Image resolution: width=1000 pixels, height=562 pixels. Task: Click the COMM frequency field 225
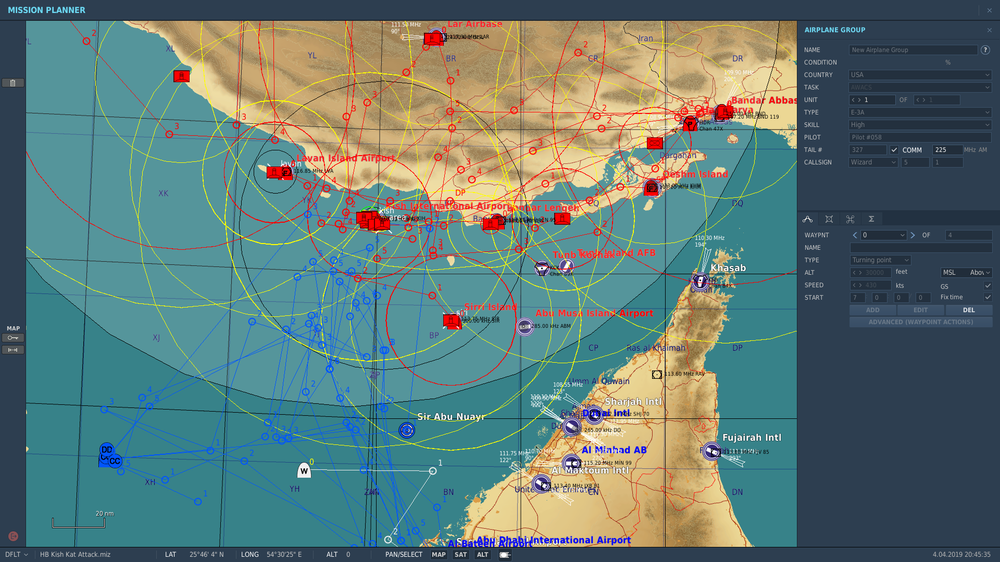tap(948, 150)
